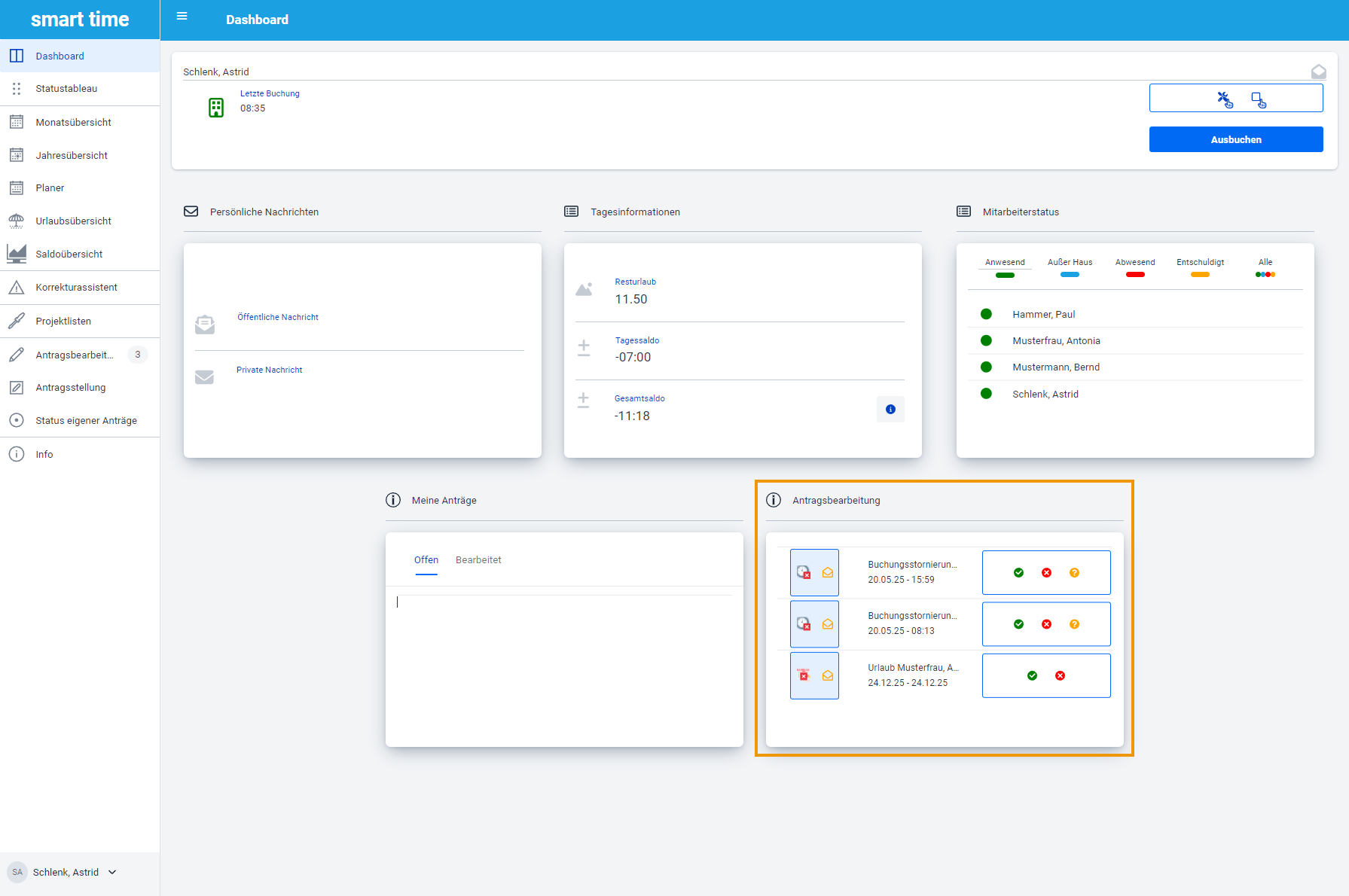Image resolution: width=1349 pixels, height=896 pixels.
Task: Click the wrench tools icon above Ausbuchen
Action: (x=1225, y=99)
